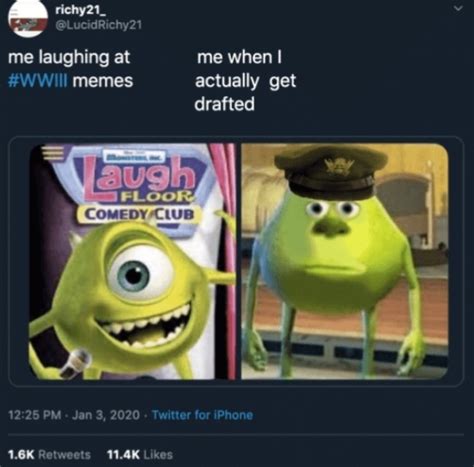This screenshot has width=474, height=467.
Task: Open the #WWIII hashtag
Action: click(38, 81)
